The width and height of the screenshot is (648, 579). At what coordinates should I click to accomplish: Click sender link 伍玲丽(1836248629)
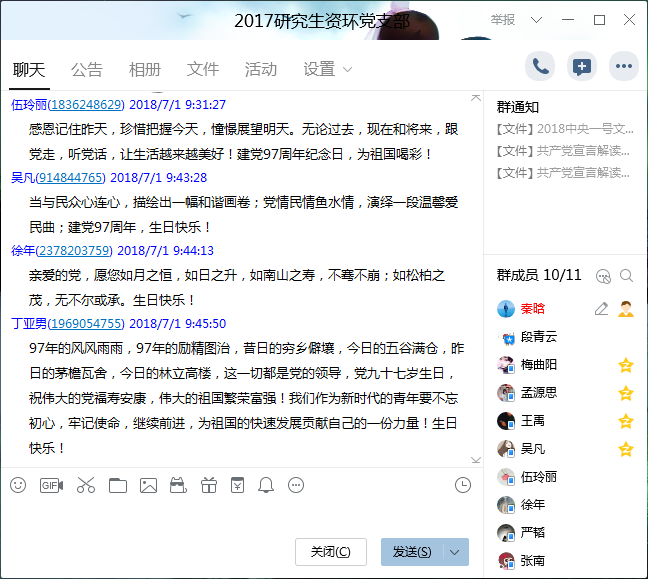(x=67, y=104)
